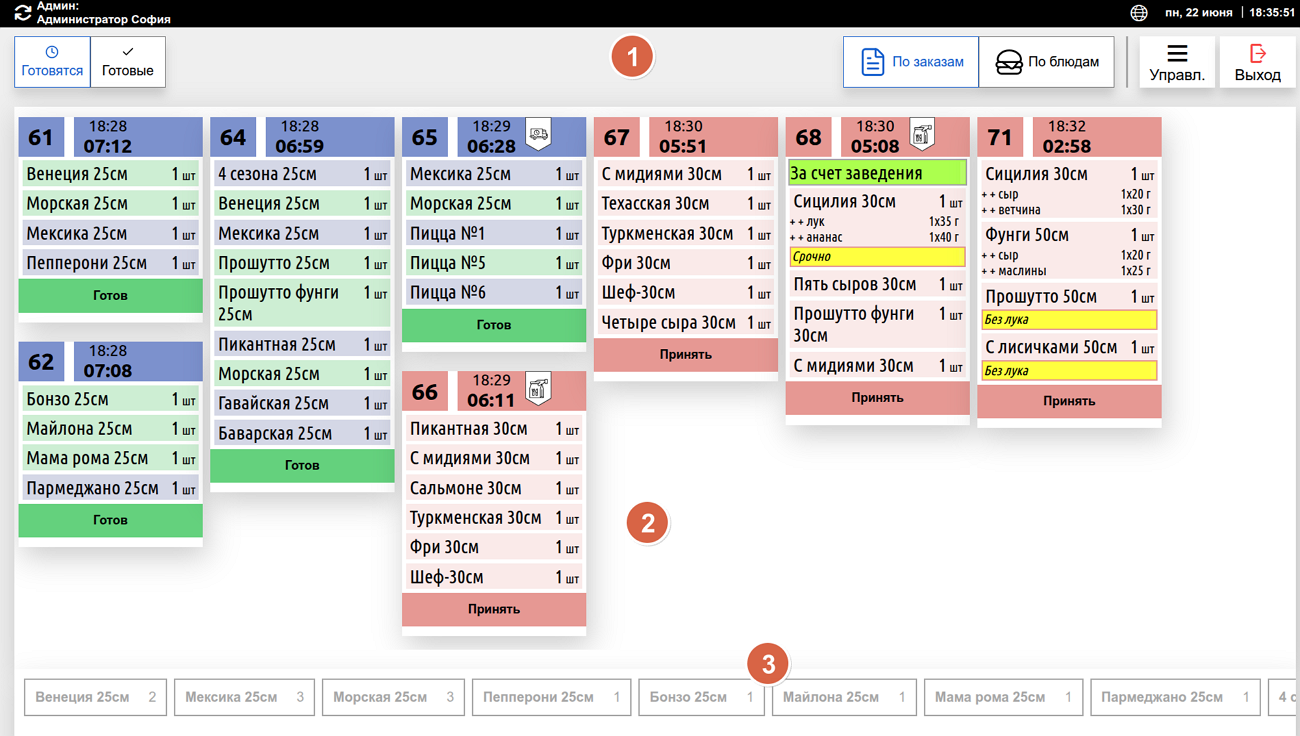Click Пепперони 25см summary tile
Viewport: 1300px width, 736px height.
551,697
